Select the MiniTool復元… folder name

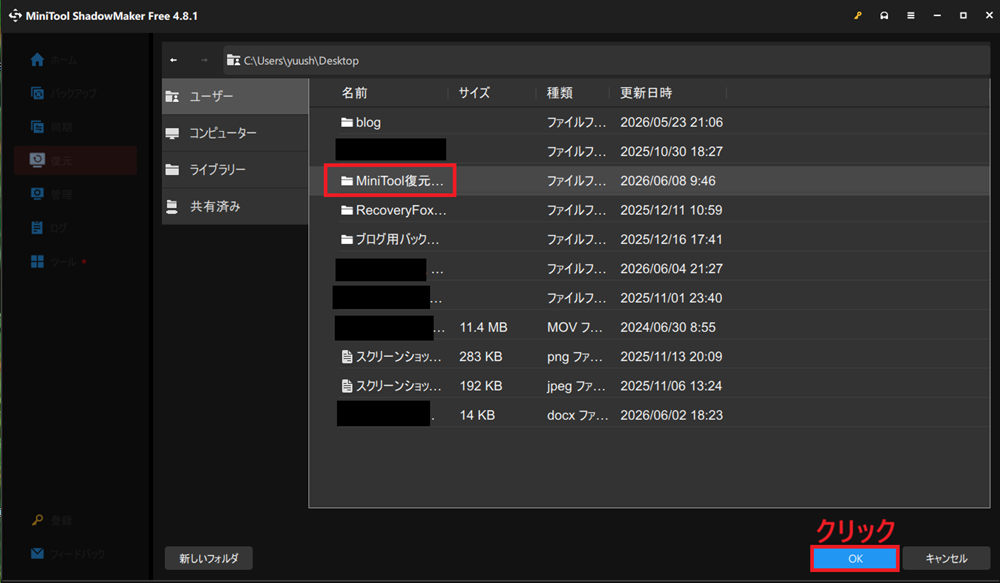[x=400, y=181]
